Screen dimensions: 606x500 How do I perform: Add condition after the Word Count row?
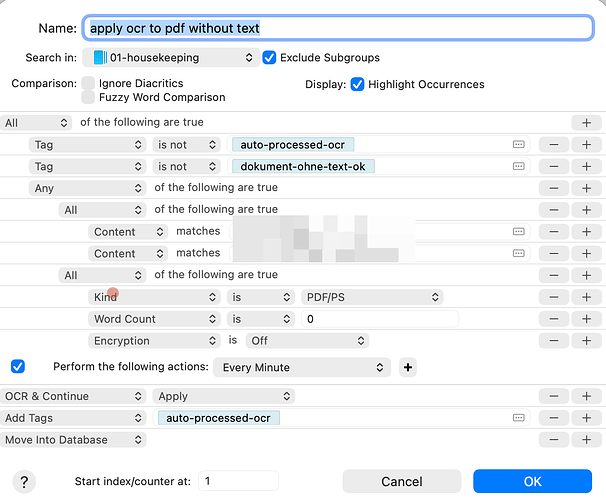click(x=586, y=319)
